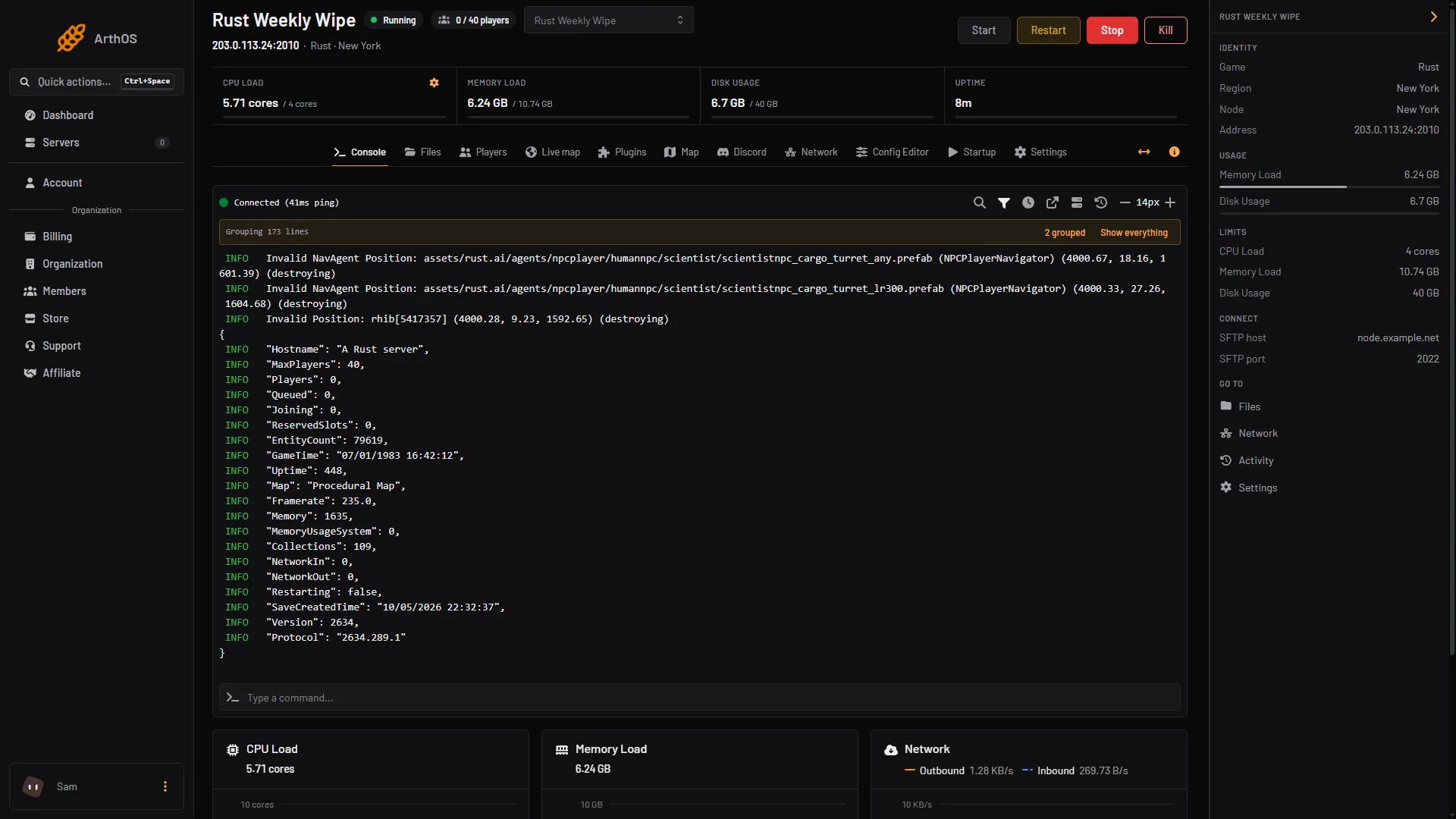1456x819 pixels.
Task: Stop the server with Stop button
Action: tap(1112, 30)
